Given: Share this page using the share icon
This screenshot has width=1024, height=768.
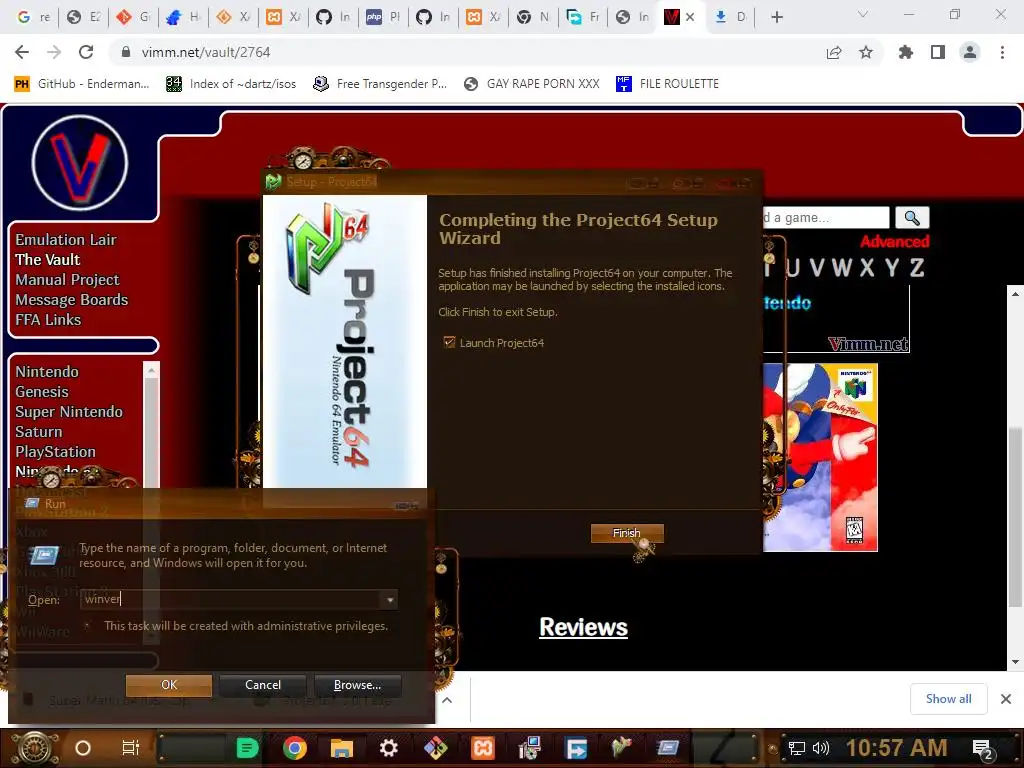Looking at the screenshot, I should pyautogui.click(x=834, y=52).
